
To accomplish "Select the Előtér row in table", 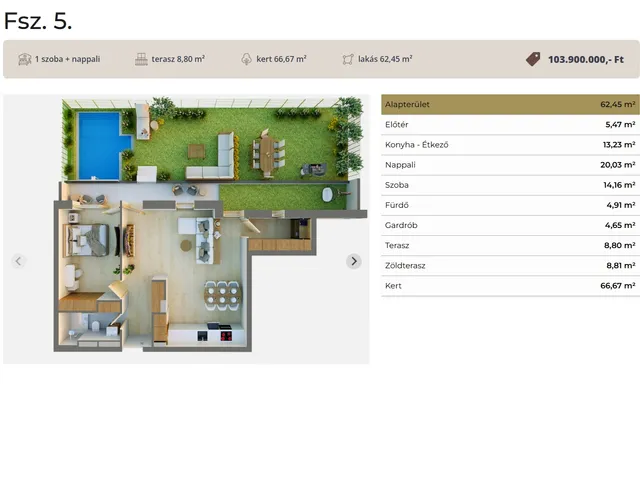I will pos(510,125).
